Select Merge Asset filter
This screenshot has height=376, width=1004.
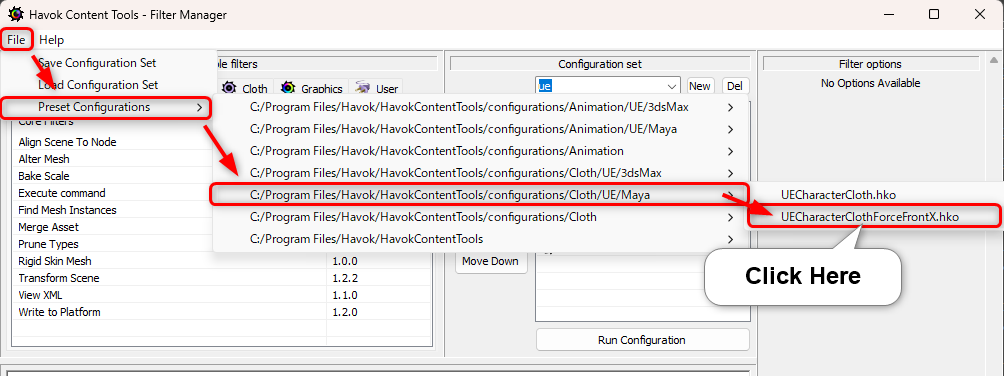pos(48,227)
